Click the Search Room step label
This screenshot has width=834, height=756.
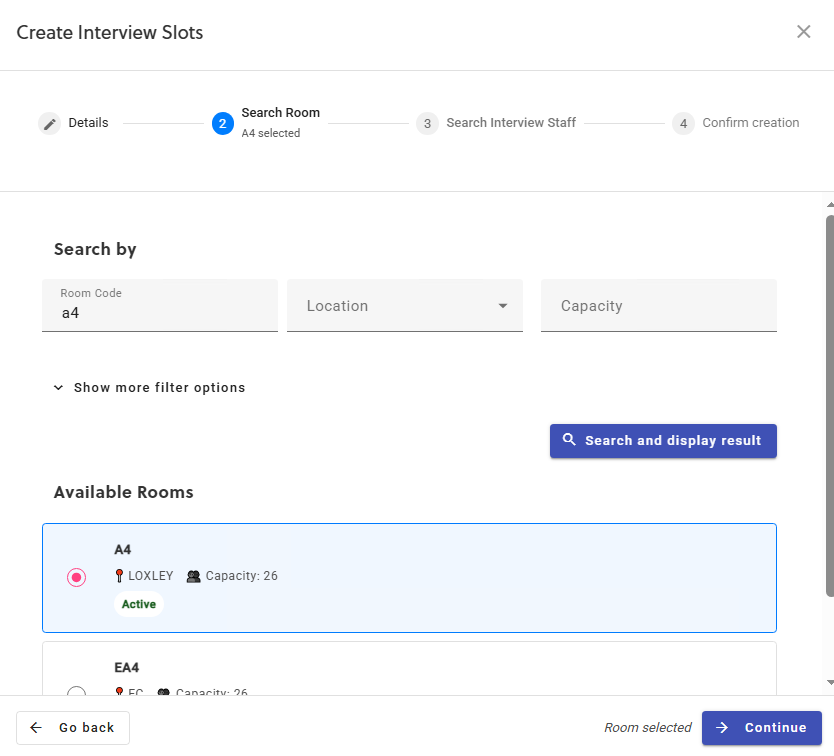pyautogui.click(x=280, y=112)
